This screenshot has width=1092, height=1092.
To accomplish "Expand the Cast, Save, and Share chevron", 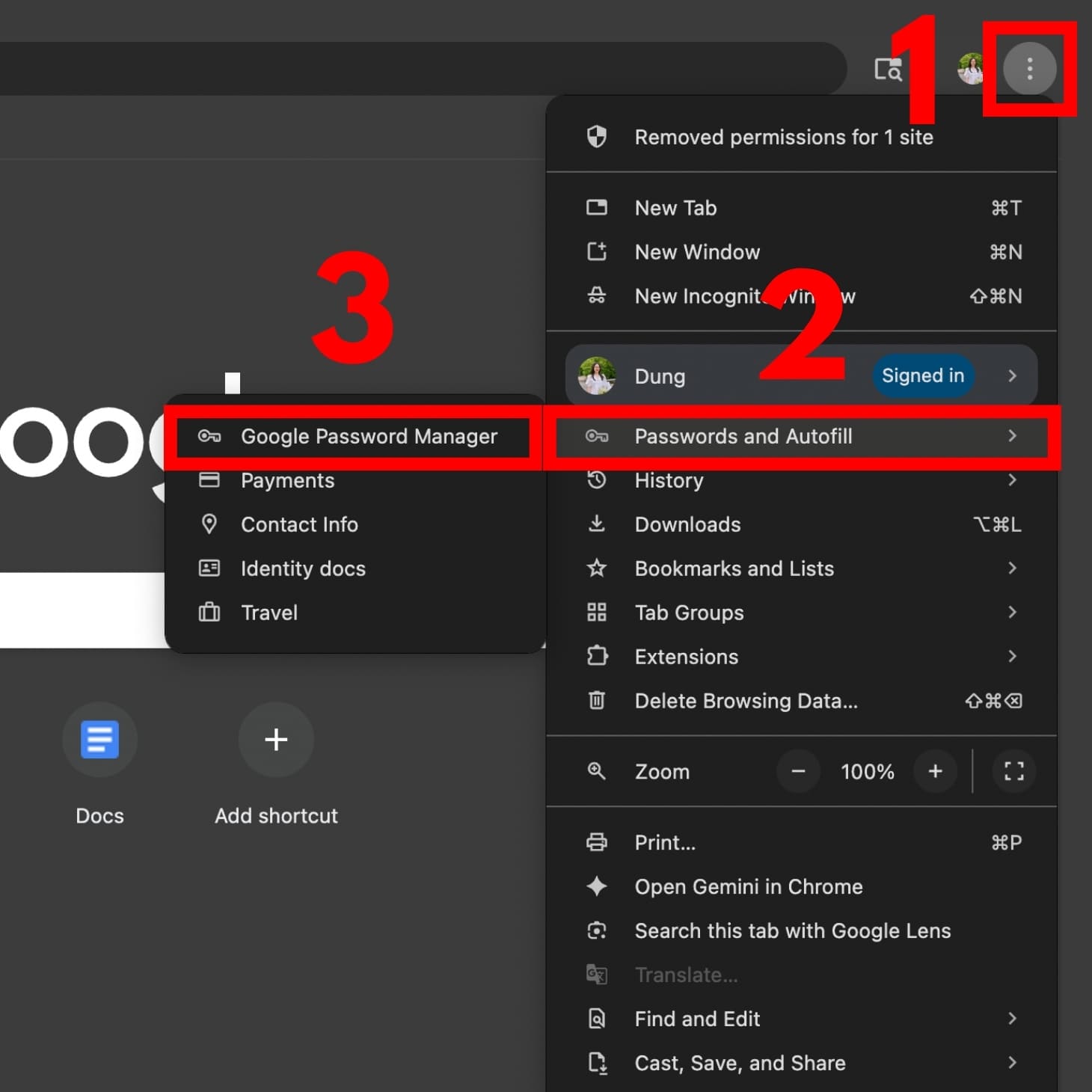I will pos(1012,1063).
